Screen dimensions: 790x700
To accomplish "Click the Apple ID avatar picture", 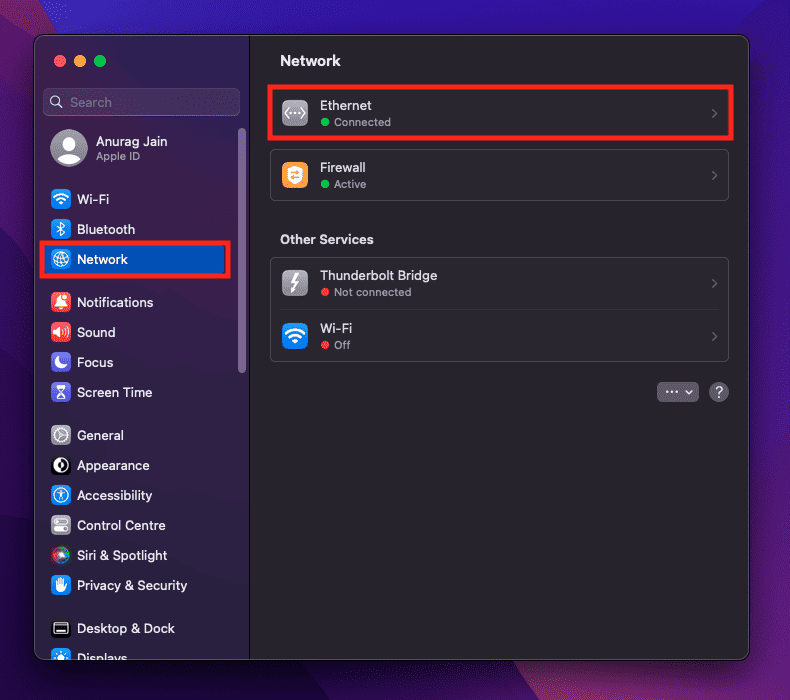I will pos(69,148).
